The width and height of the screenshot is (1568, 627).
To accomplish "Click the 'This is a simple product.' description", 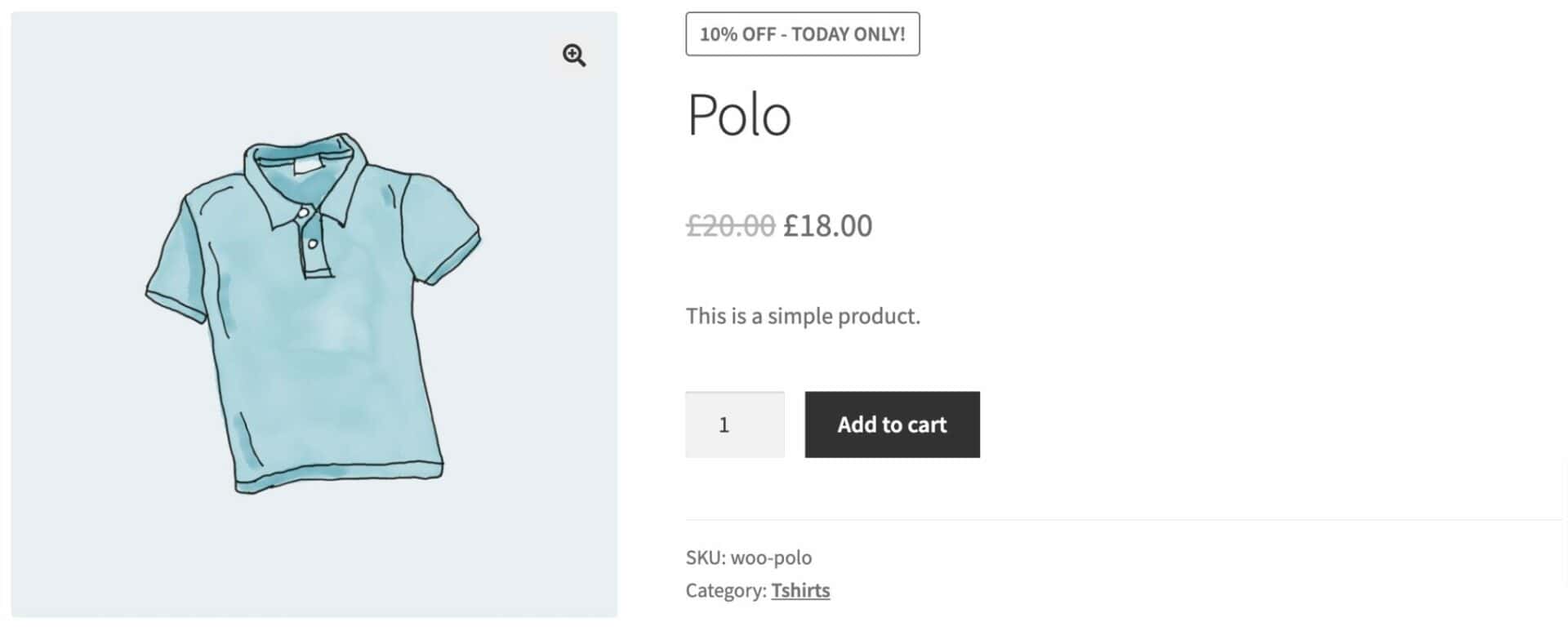I will click(x=803, y=316).
